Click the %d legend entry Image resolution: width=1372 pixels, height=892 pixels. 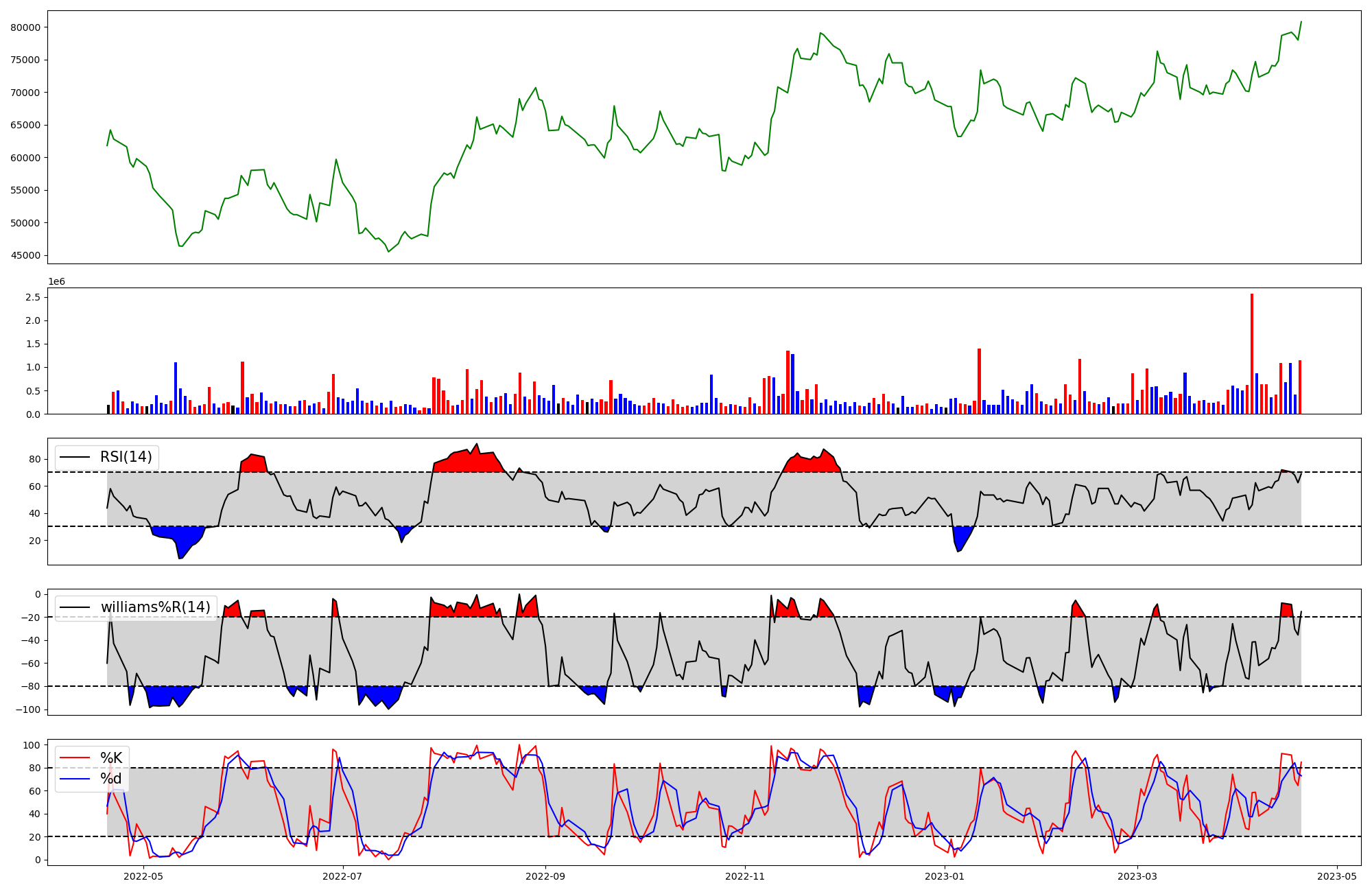point(111,779)
